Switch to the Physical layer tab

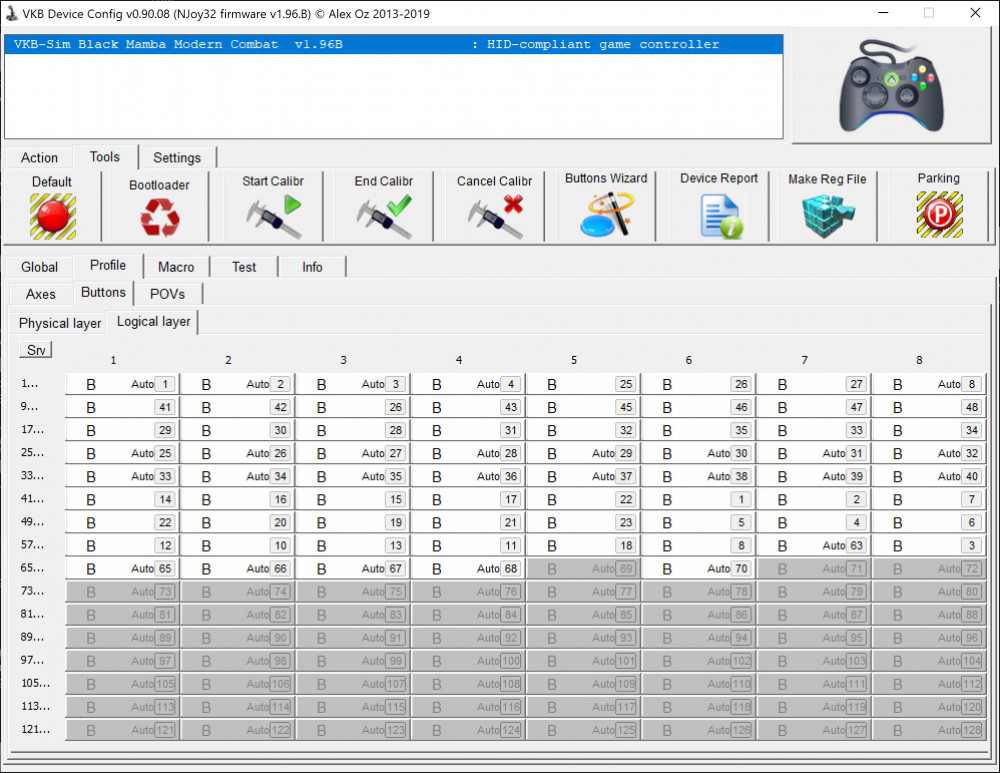click(x=60, y=323)
